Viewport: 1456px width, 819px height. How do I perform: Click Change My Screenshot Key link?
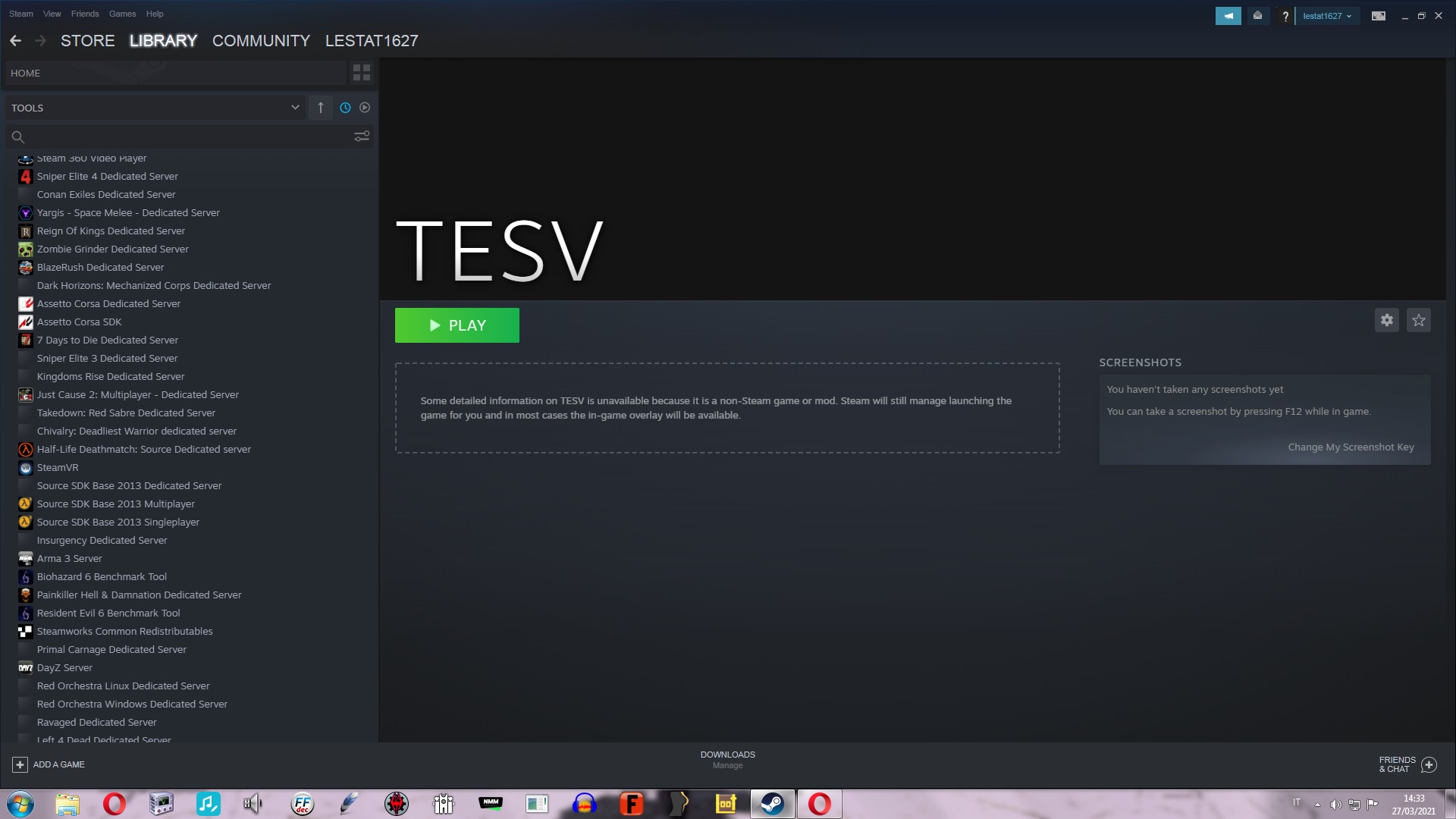click(1351, 447)
